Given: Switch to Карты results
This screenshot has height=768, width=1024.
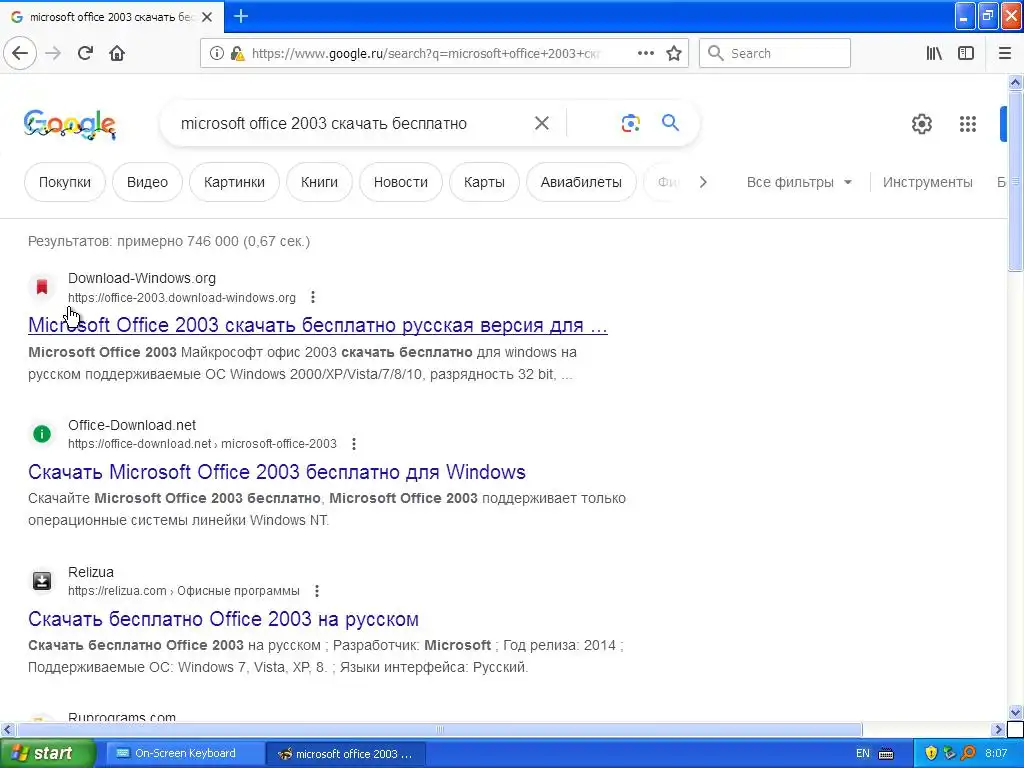Looking at the screenshot, I should (x=484, y=182).
